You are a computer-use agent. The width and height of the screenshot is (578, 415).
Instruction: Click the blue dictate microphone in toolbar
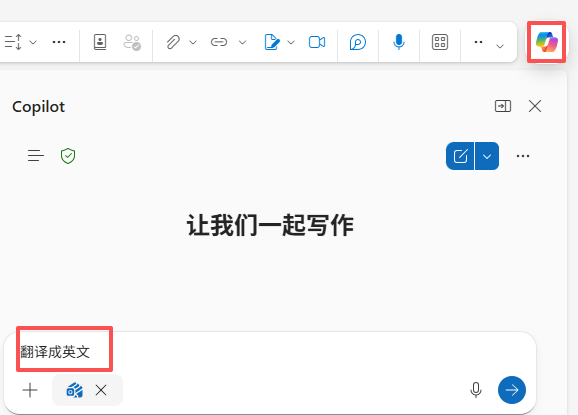click(398, 42)
